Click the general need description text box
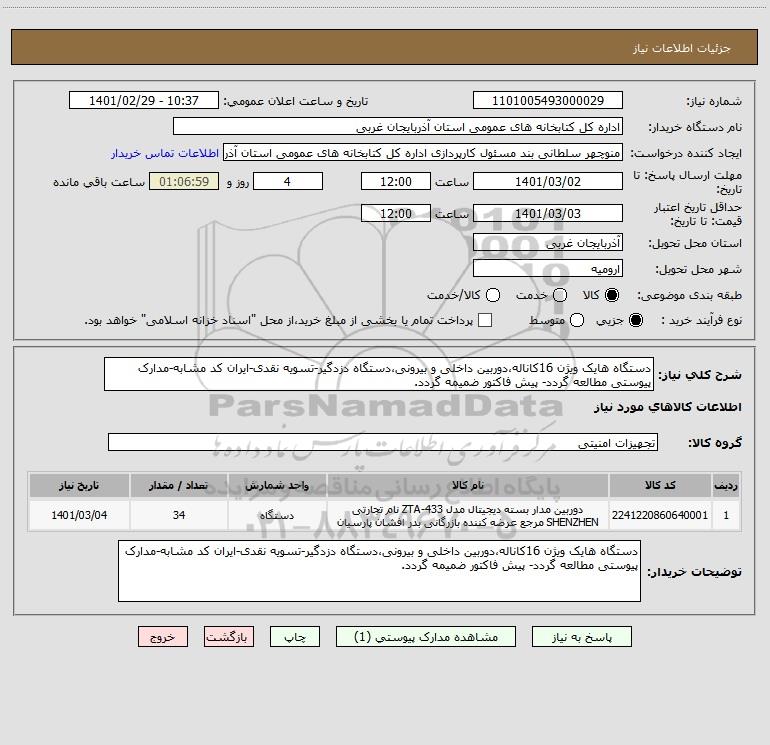Screen dimensions: 770x745 point(379,374)
